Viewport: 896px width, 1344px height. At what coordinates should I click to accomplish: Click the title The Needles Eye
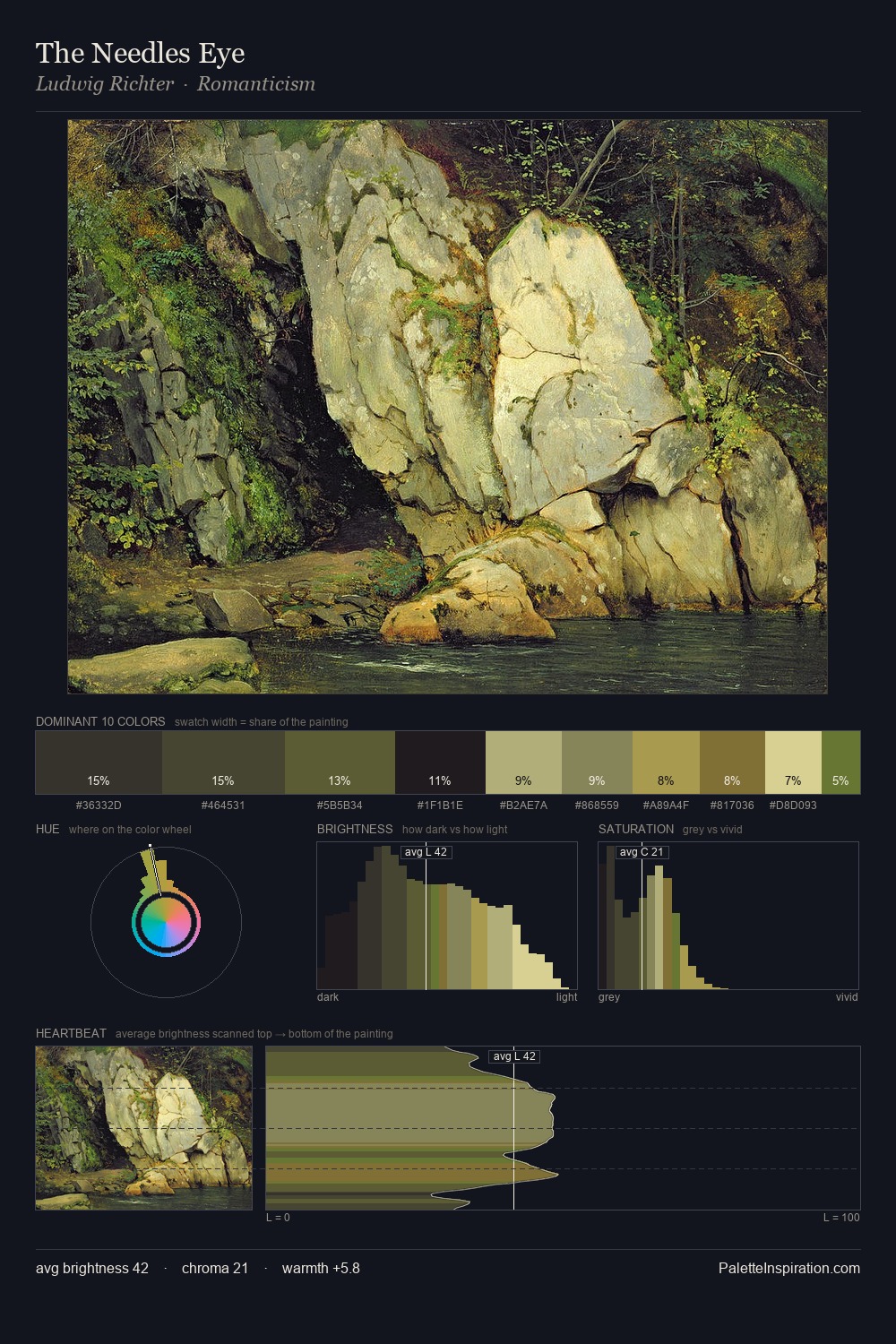pyautogui.click(x=140, y=54)
